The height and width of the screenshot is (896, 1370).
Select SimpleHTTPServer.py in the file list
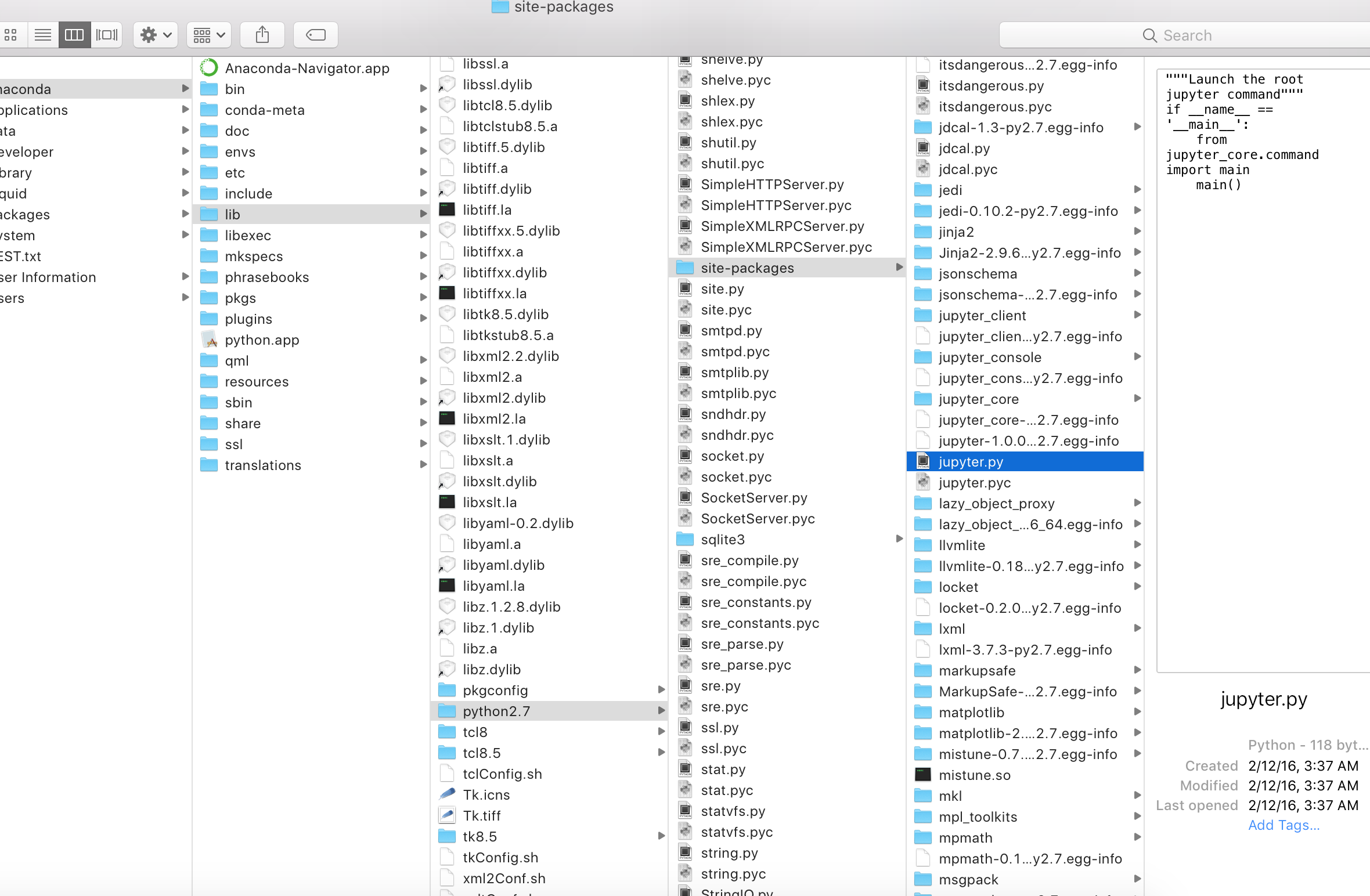pos(772,184)
